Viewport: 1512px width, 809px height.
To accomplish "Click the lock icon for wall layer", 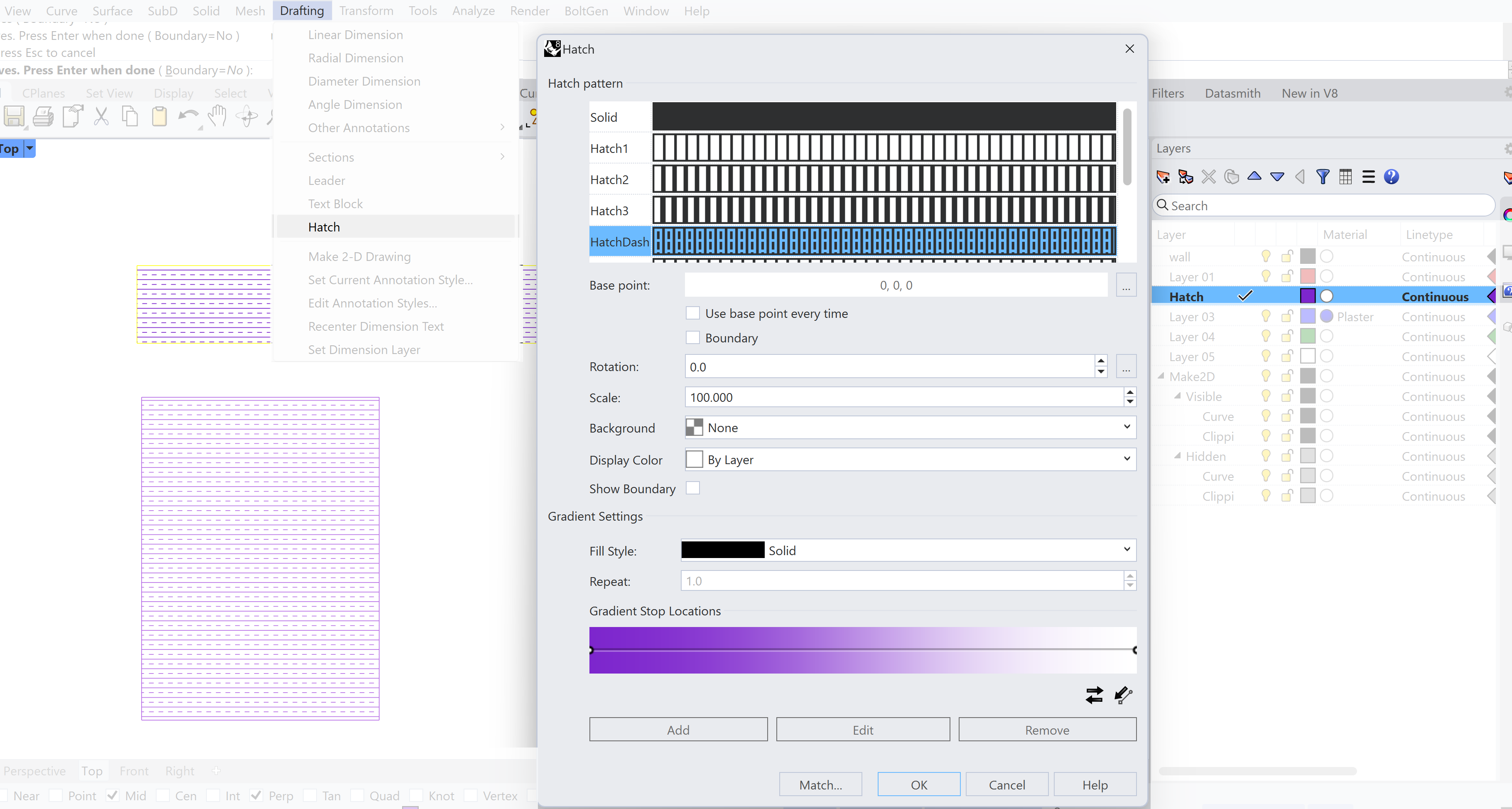I will pos(1287,256).
